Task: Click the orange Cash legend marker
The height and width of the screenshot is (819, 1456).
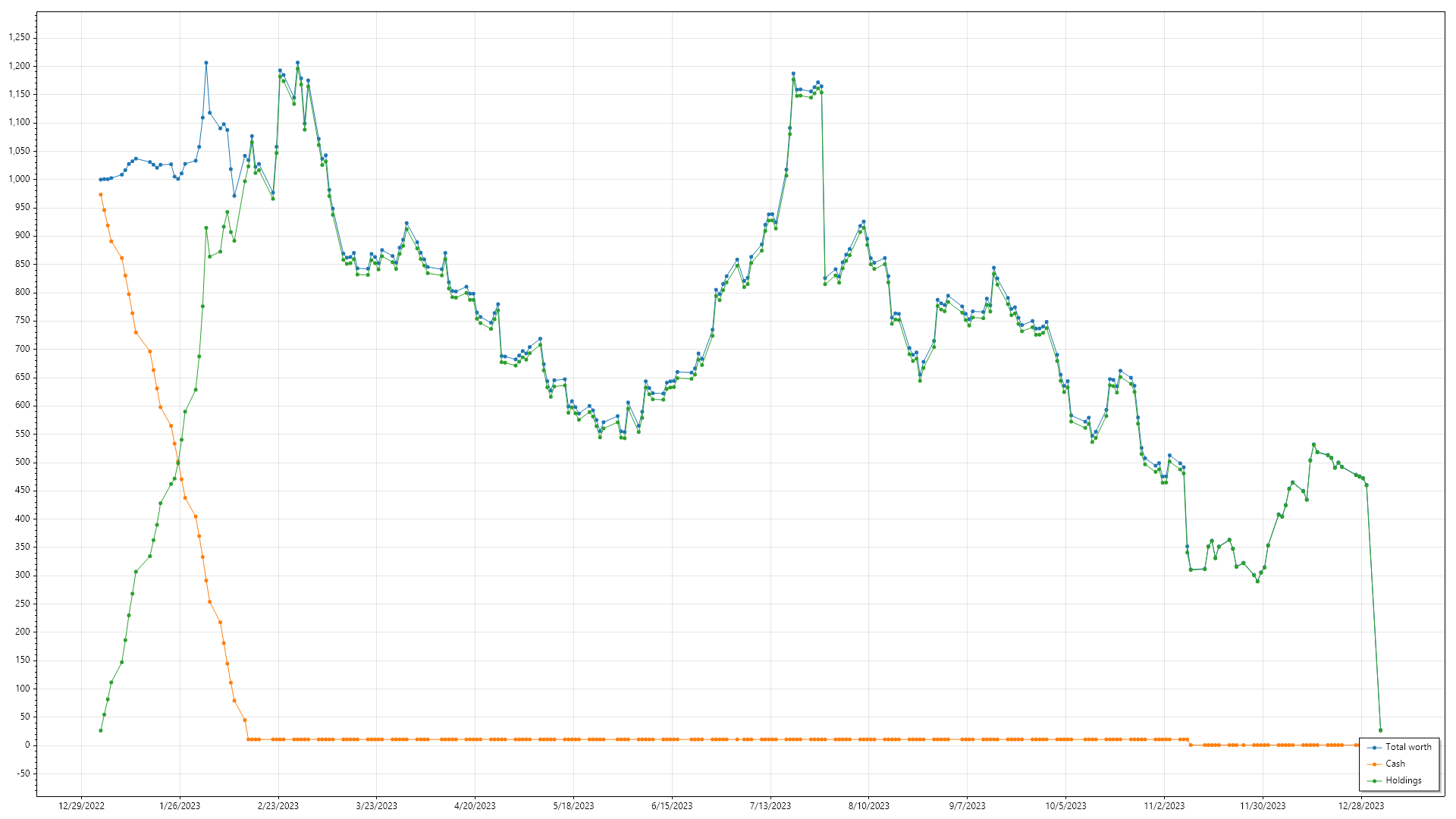Action: point(1375,764)
